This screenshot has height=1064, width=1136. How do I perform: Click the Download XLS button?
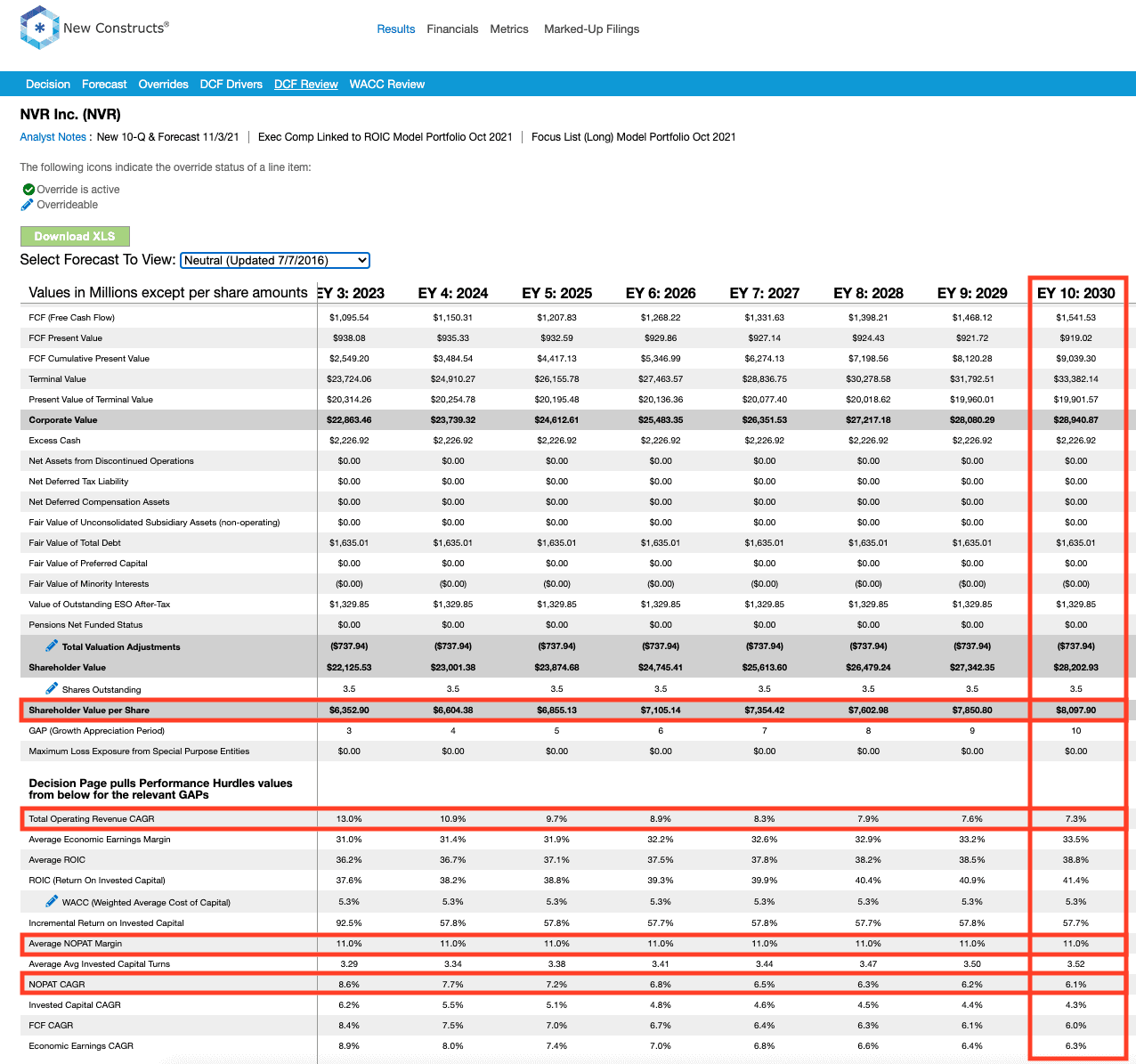75,236
